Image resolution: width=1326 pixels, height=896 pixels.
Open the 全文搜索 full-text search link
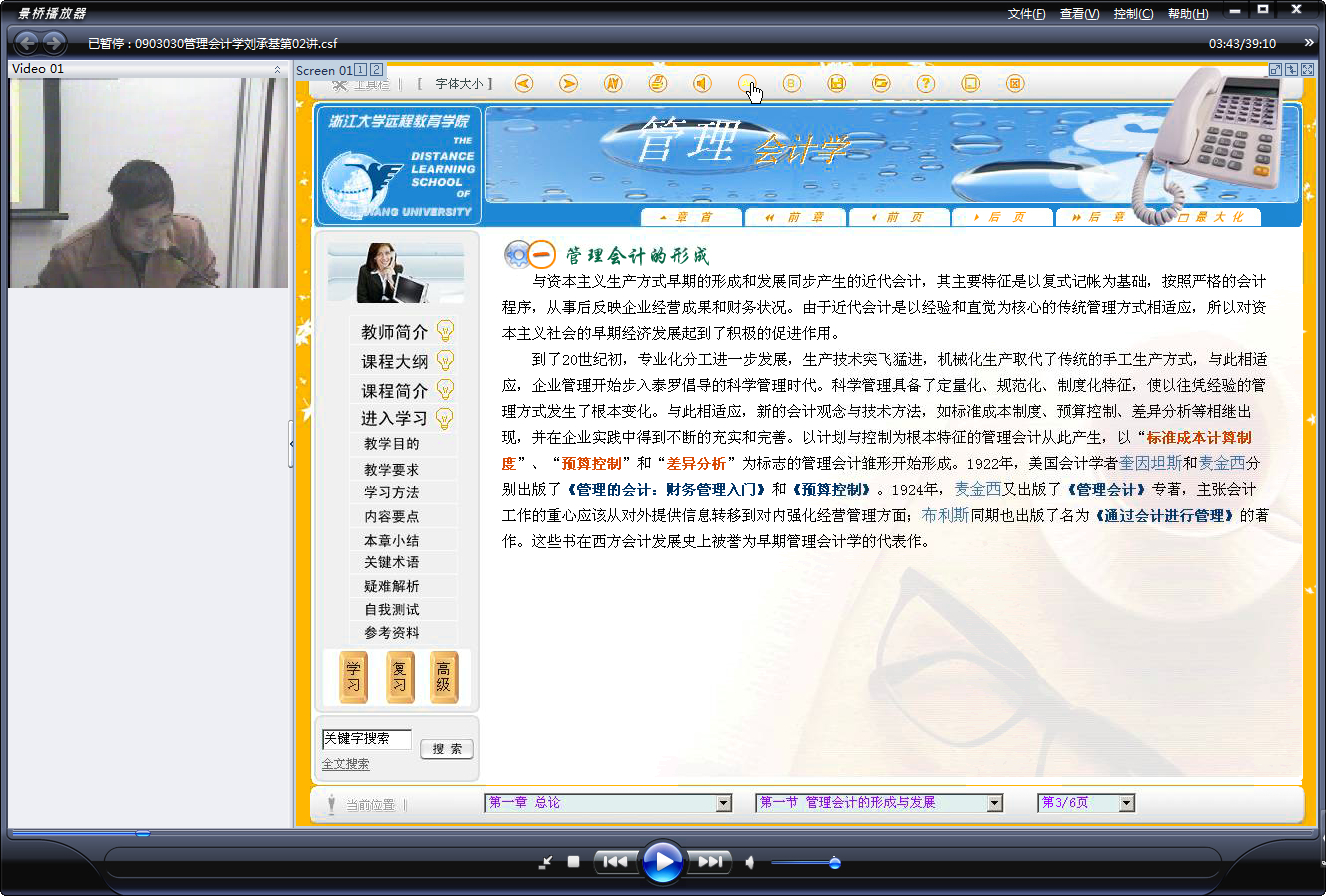pyautogui.click(x=345, y=764)
